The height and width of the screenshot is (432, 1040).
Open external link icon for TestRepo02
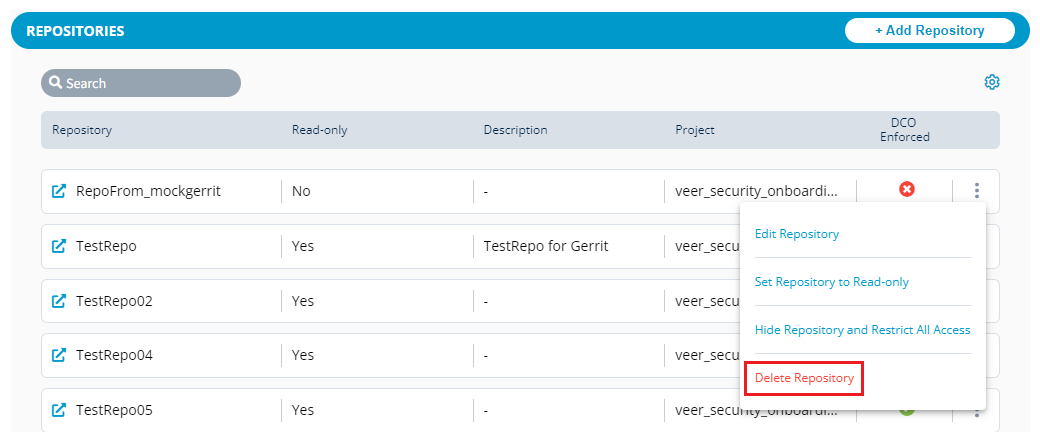(59, 300)
